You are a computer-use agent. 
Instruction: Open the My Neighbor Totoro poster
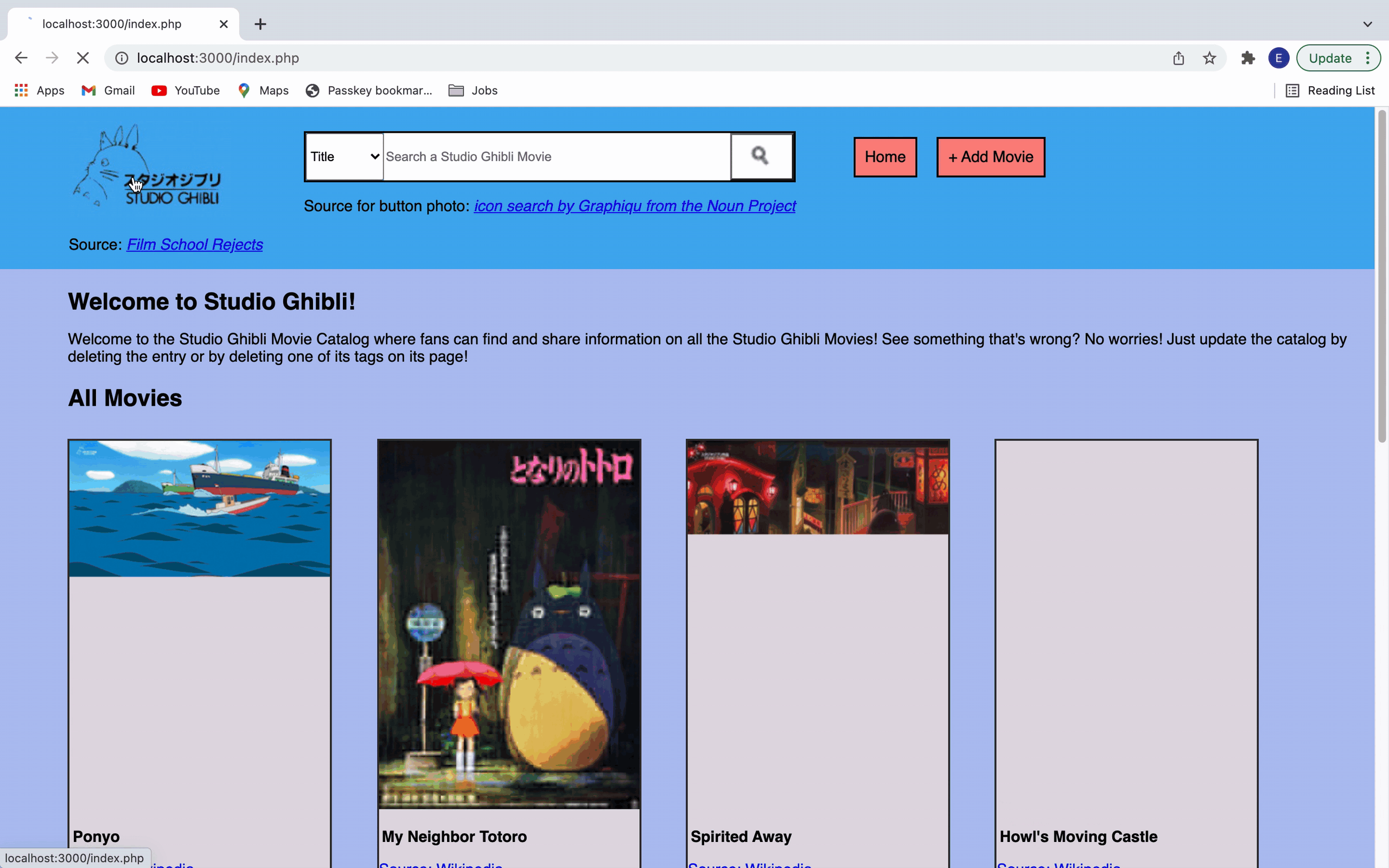(x=508, y=624)
